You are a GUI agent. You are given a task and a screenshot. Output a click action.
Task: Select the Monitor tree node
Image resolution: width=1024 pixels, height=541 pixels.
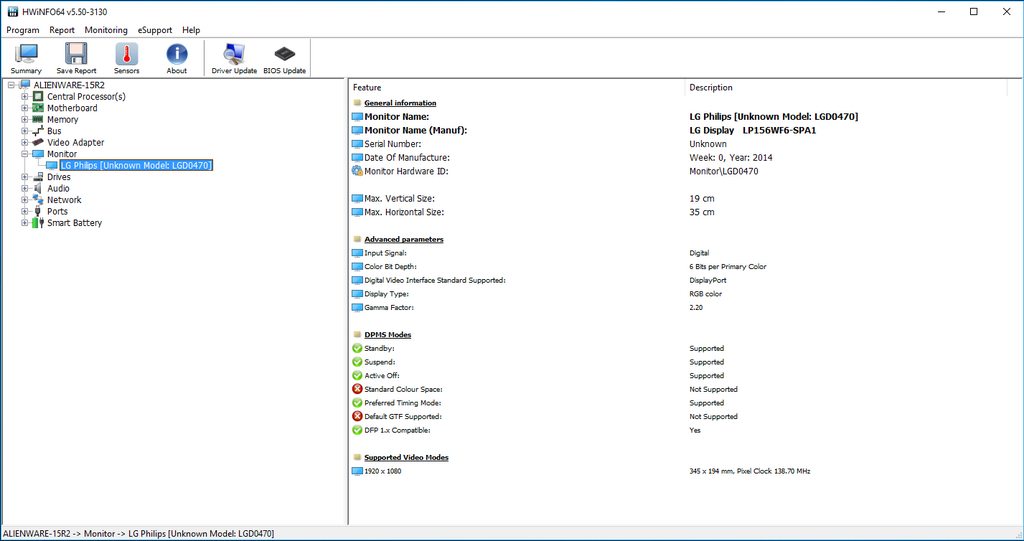point(62,154)
